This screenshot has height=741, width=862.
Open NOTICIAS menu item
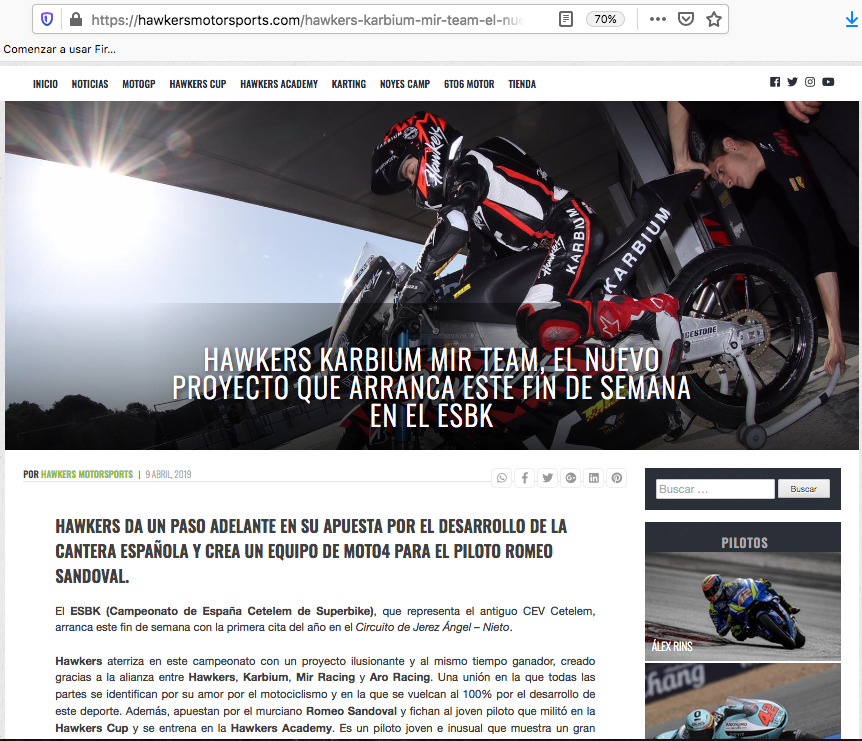90,84
